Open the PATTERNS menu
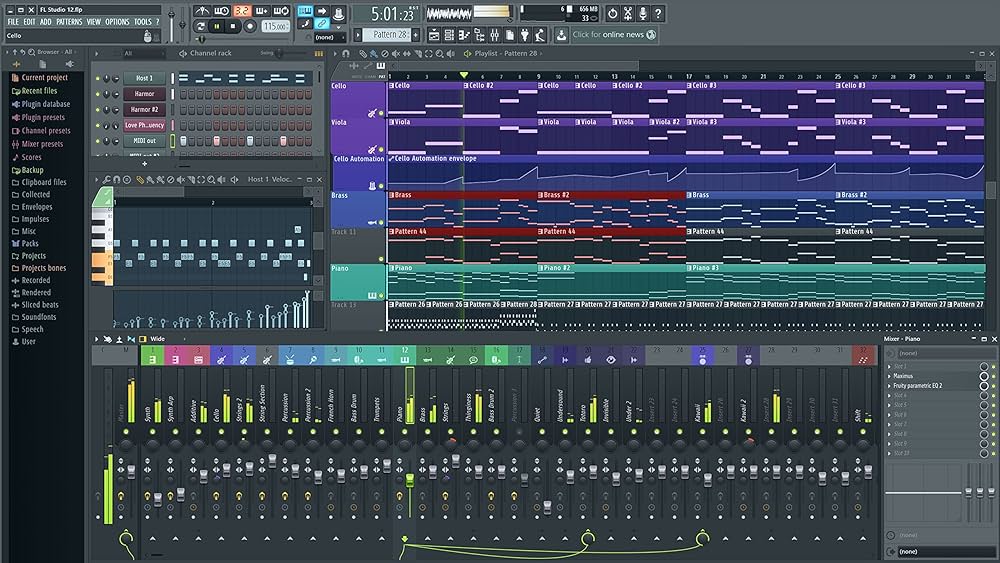The width and height of the screenshot is (1000, 563). click(x=69, y=22)
